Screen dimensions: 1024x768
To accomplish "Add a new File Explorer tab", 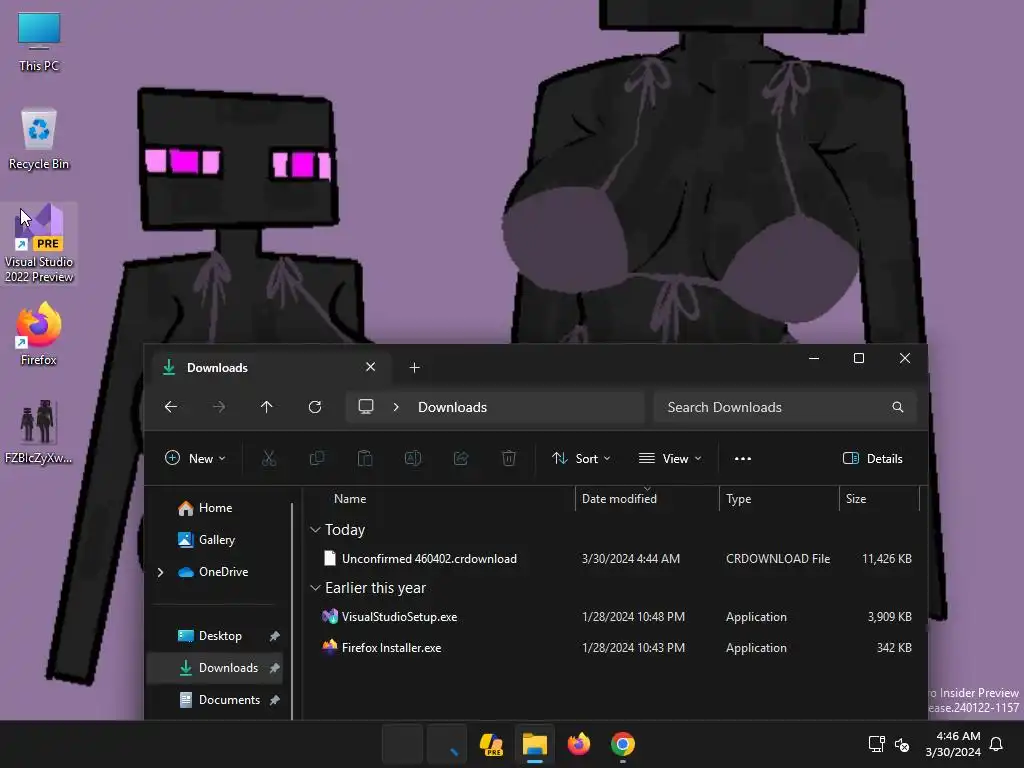I will (414, 368).
